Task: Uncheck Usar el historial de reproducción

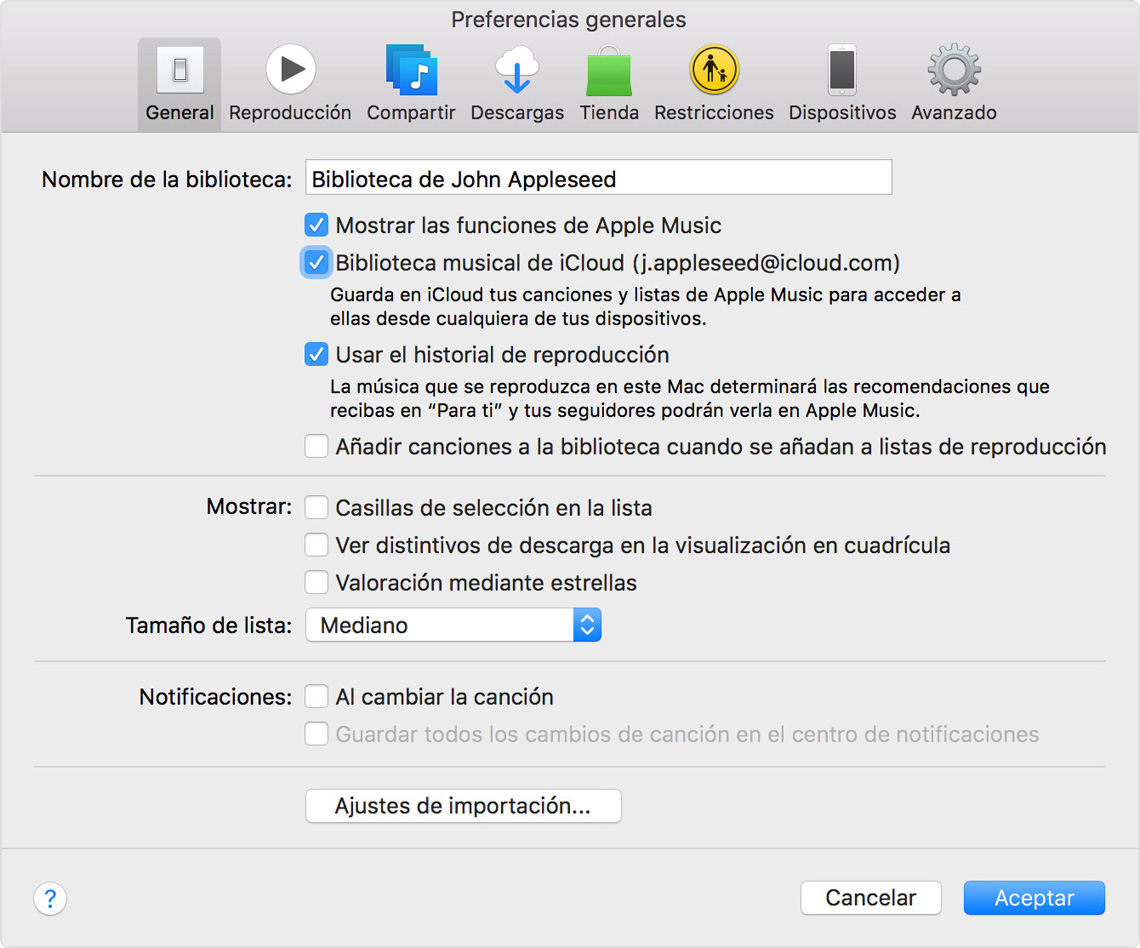Action: pos(316,355)
